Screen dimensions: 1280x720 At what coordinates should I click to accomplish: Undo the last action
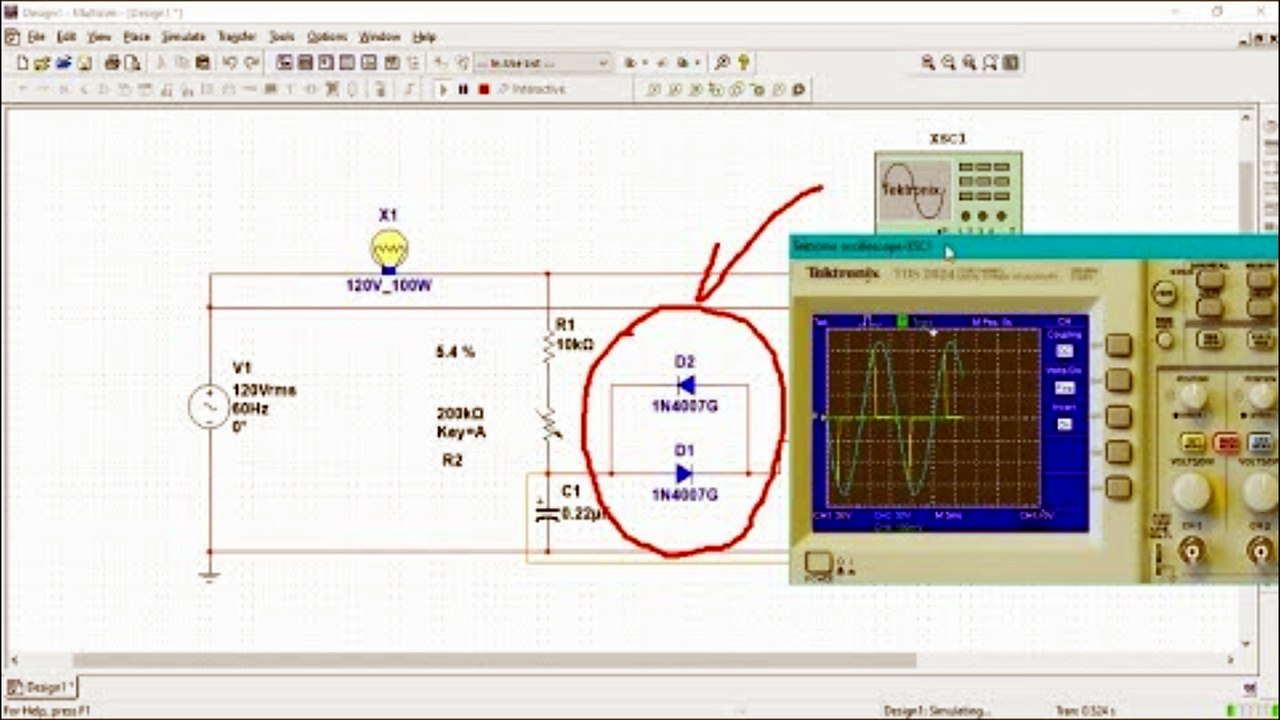pyautogui.click(x=229, y=63)
